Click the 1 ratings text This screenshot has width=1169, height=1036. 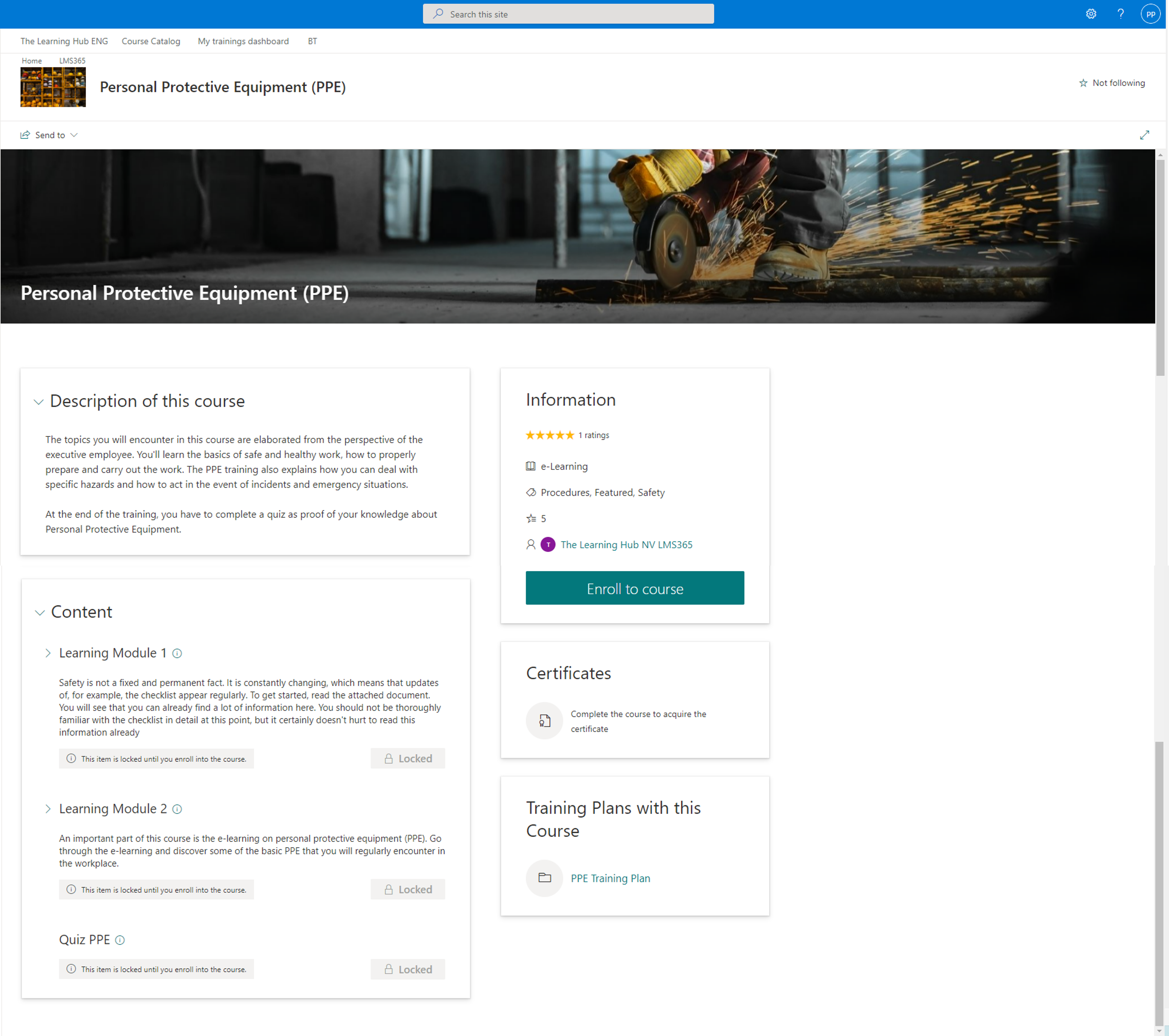click(594, 435)
